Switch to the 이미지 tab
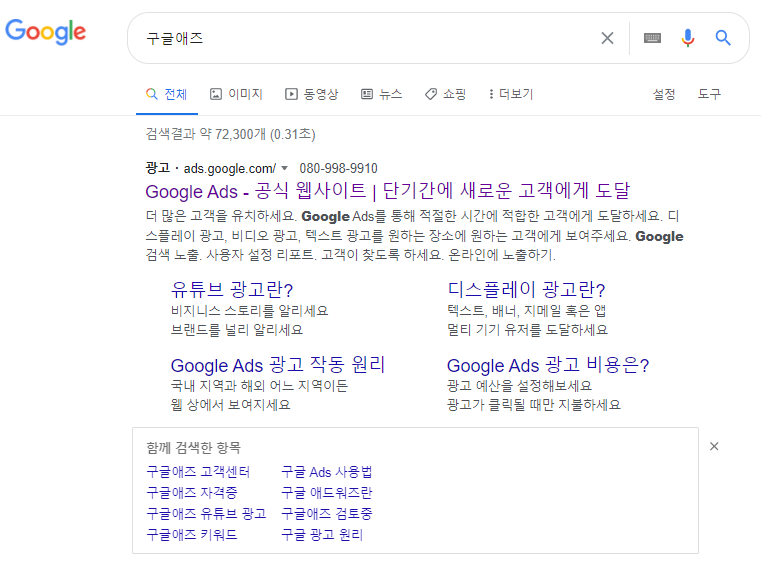 point(236,94)
